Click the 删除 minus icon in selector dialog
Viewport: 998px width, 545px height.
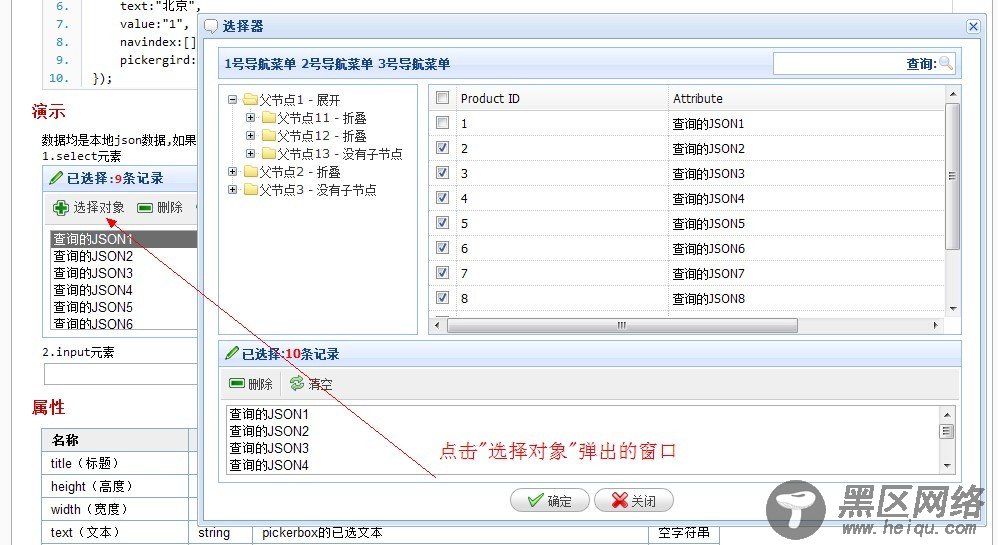pos(237,383)
